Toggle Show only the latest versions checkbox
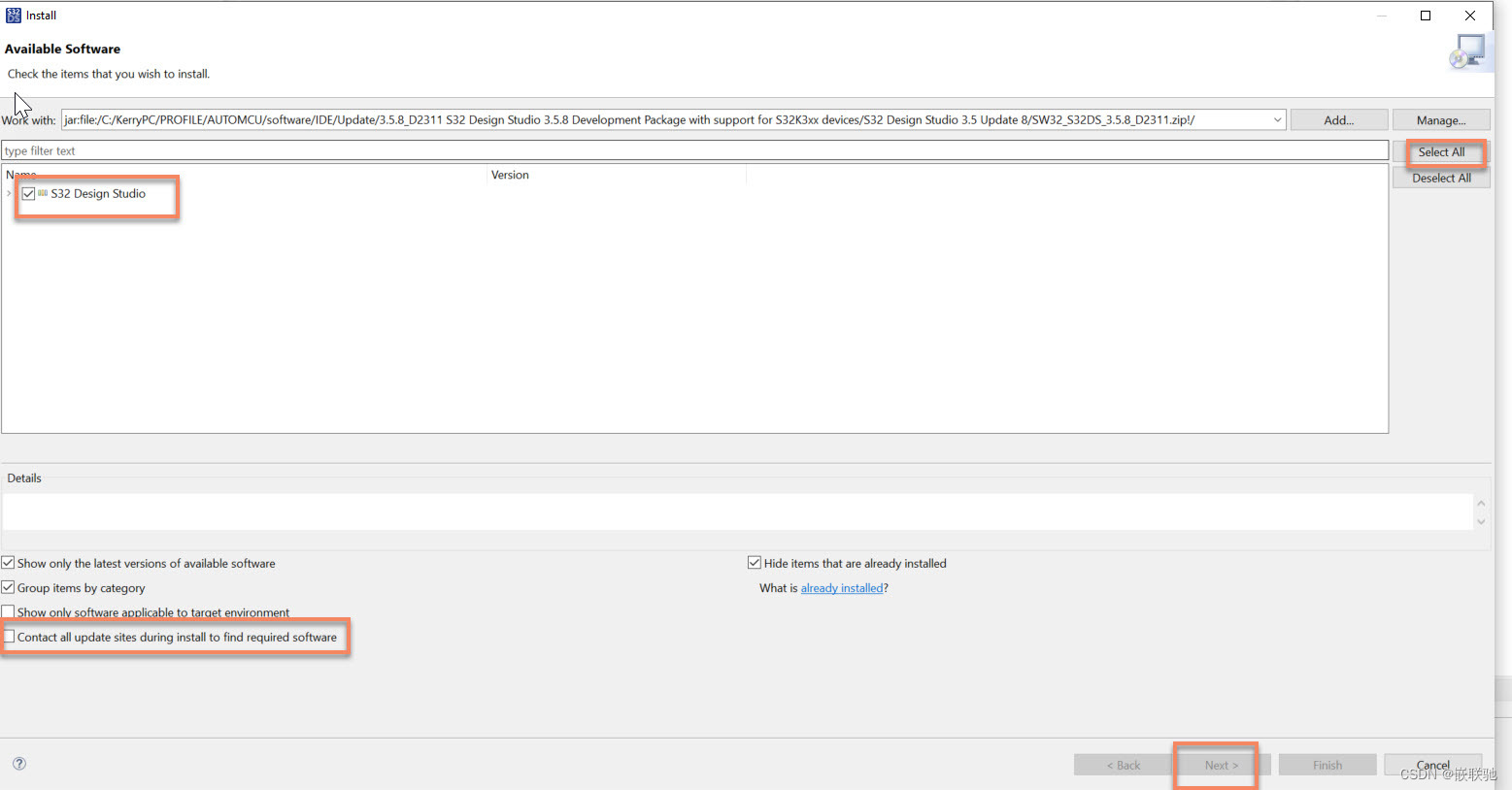This screenshot has width=1512, height=790. click(8, 563)
